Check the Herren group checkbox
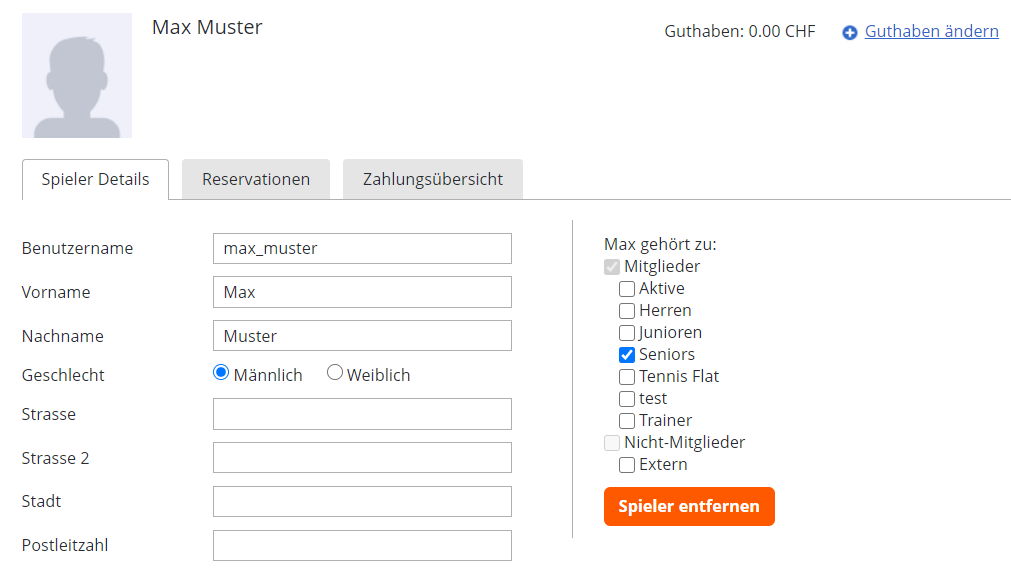 pyautogui.click(x=627, y=311)
